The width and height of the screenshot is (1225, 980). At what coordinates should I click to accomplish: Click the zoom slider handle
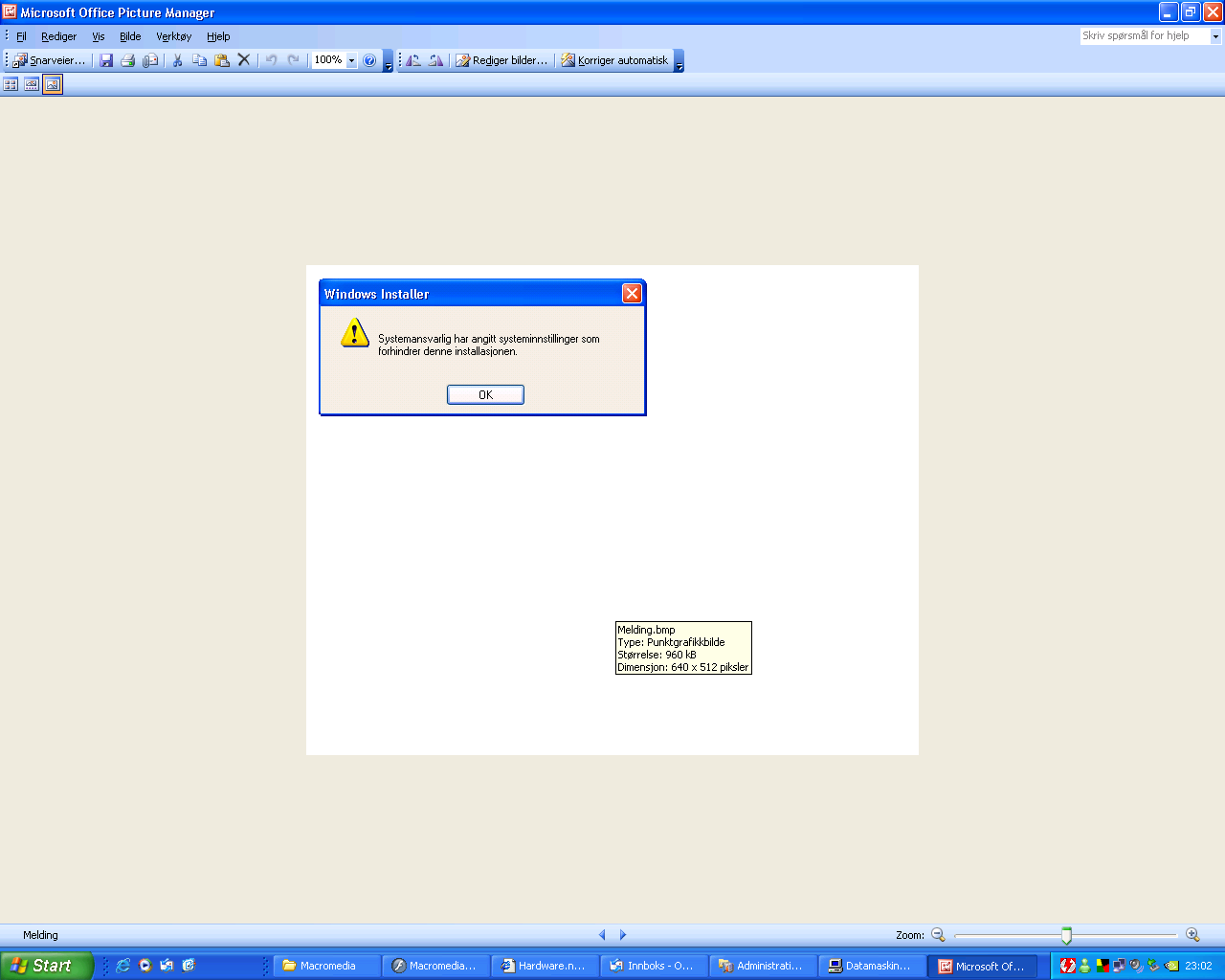[1066, 936]
